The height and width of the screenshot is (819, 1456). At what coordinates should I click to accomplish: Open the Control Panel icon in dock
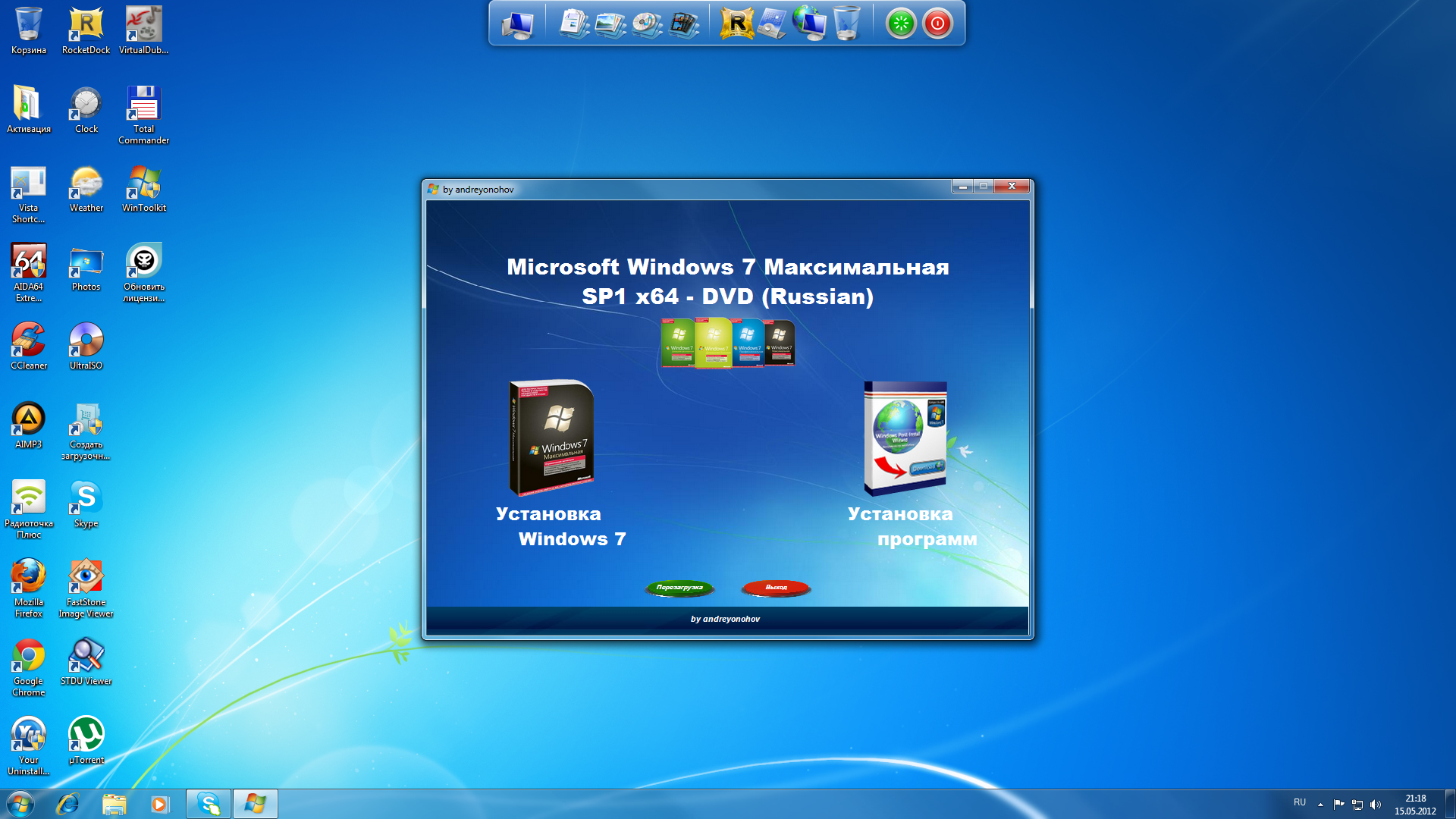pyautogui.click(x=773, y=24)
